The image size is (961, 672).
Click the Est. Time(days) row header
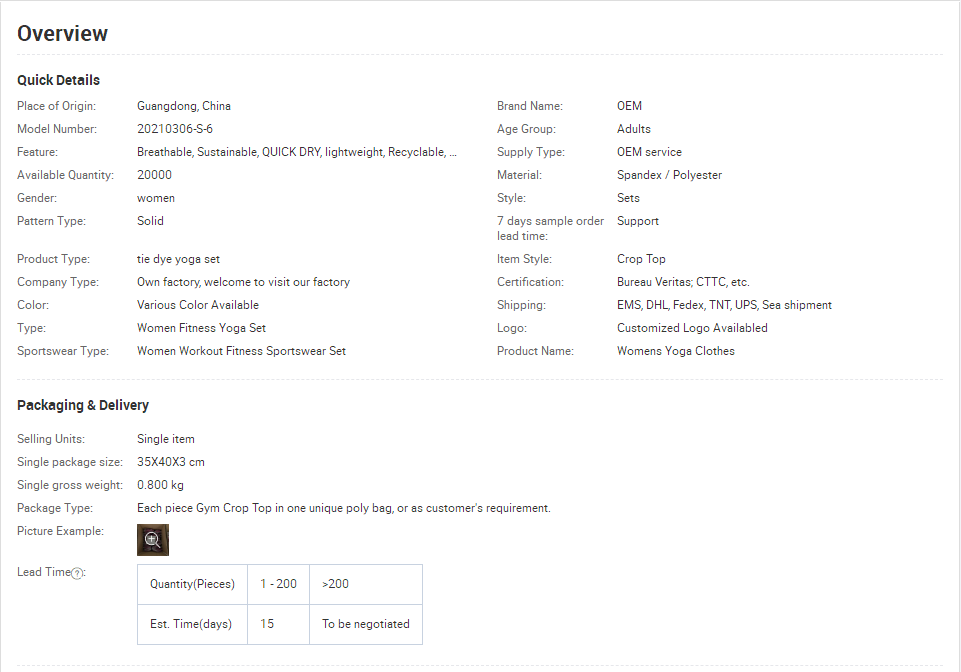point(191,624)
